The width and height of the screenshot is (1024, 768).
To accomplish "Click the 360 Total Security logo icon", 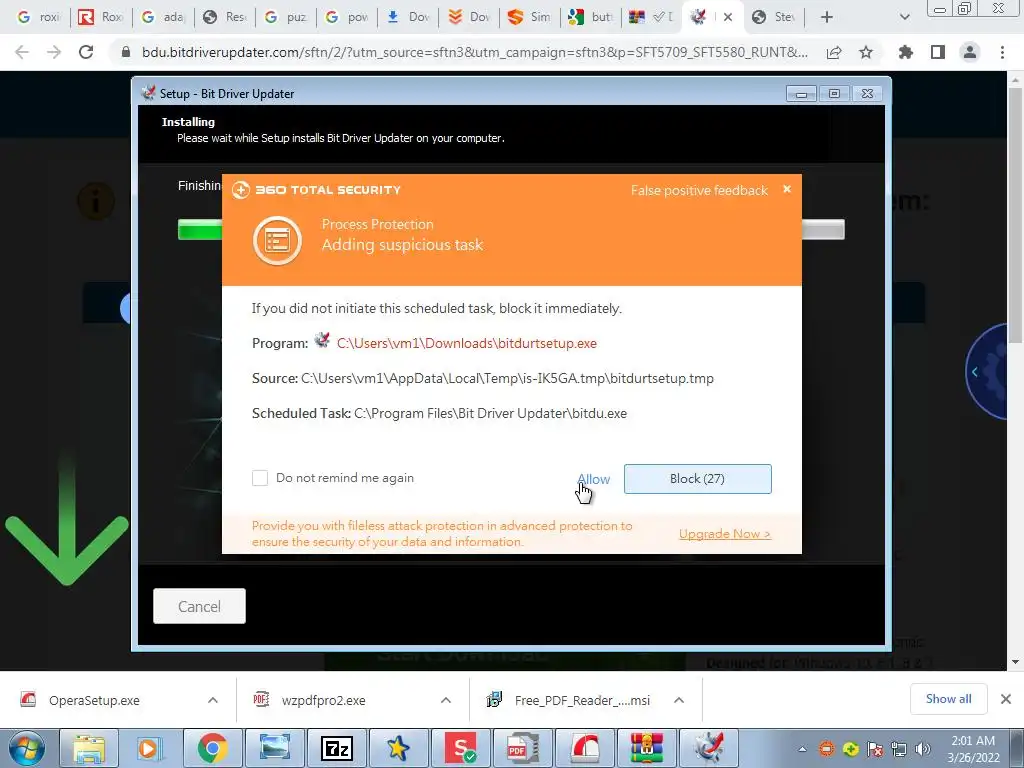I will pyautogui.click(x=241, y=190).
